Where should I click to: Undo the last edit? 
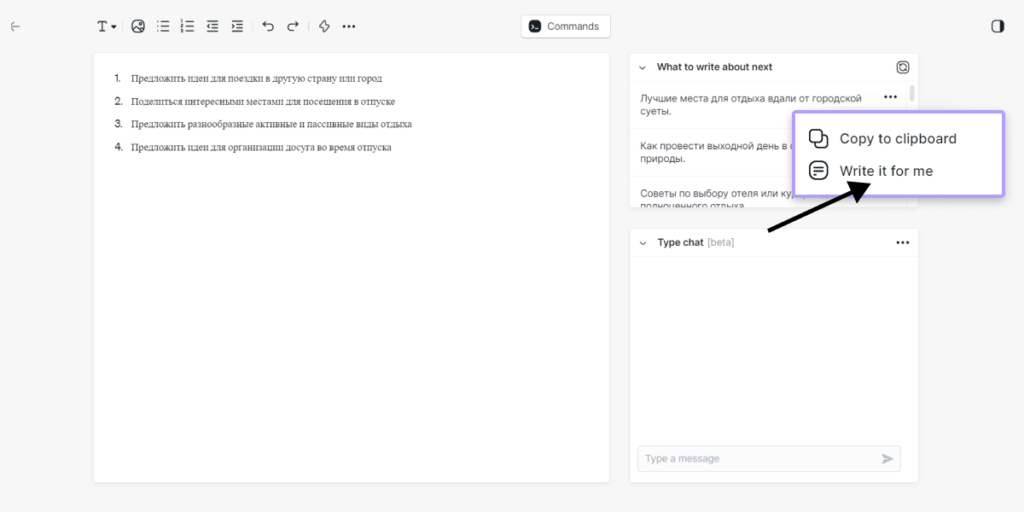(268, 27)
